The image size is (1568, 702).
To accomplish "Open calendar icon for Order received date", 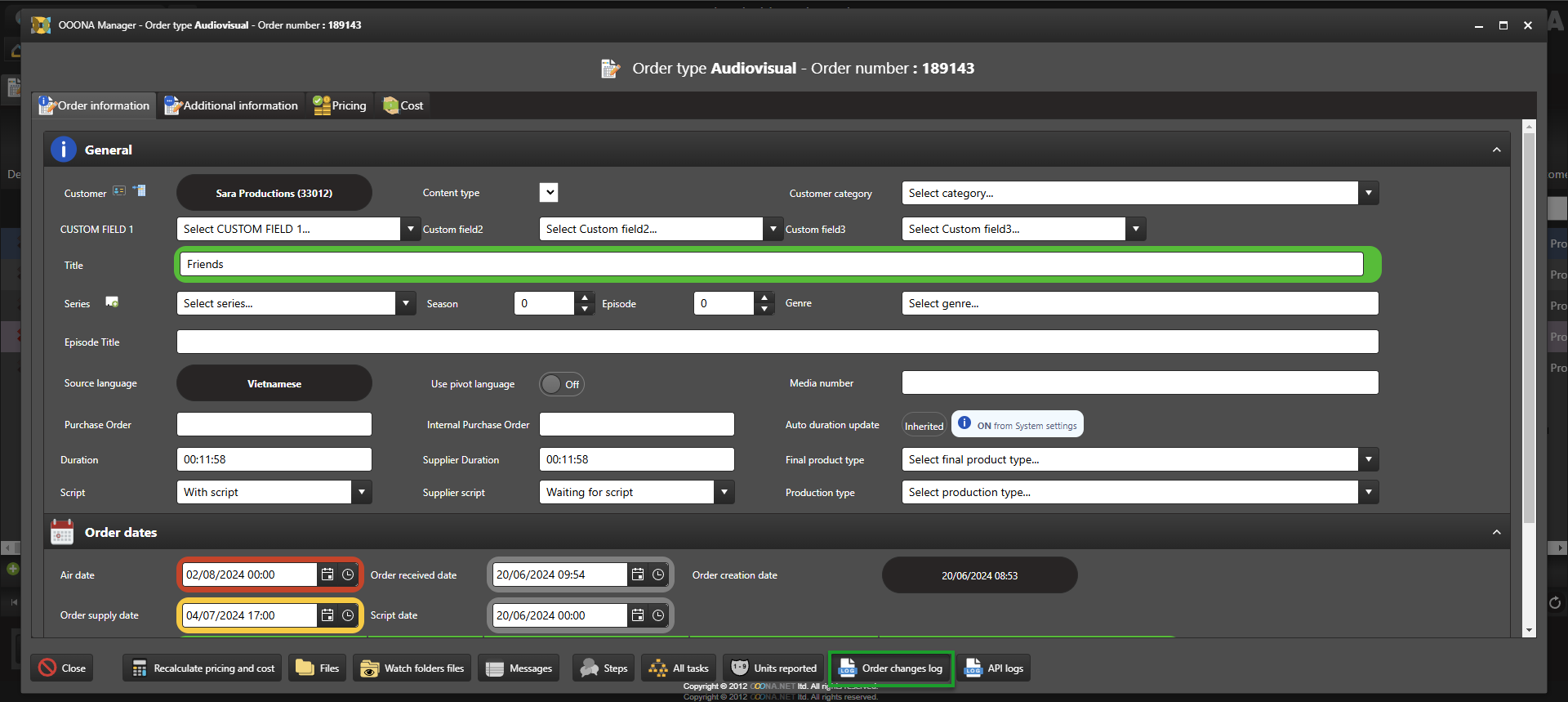I will (638, 575).
